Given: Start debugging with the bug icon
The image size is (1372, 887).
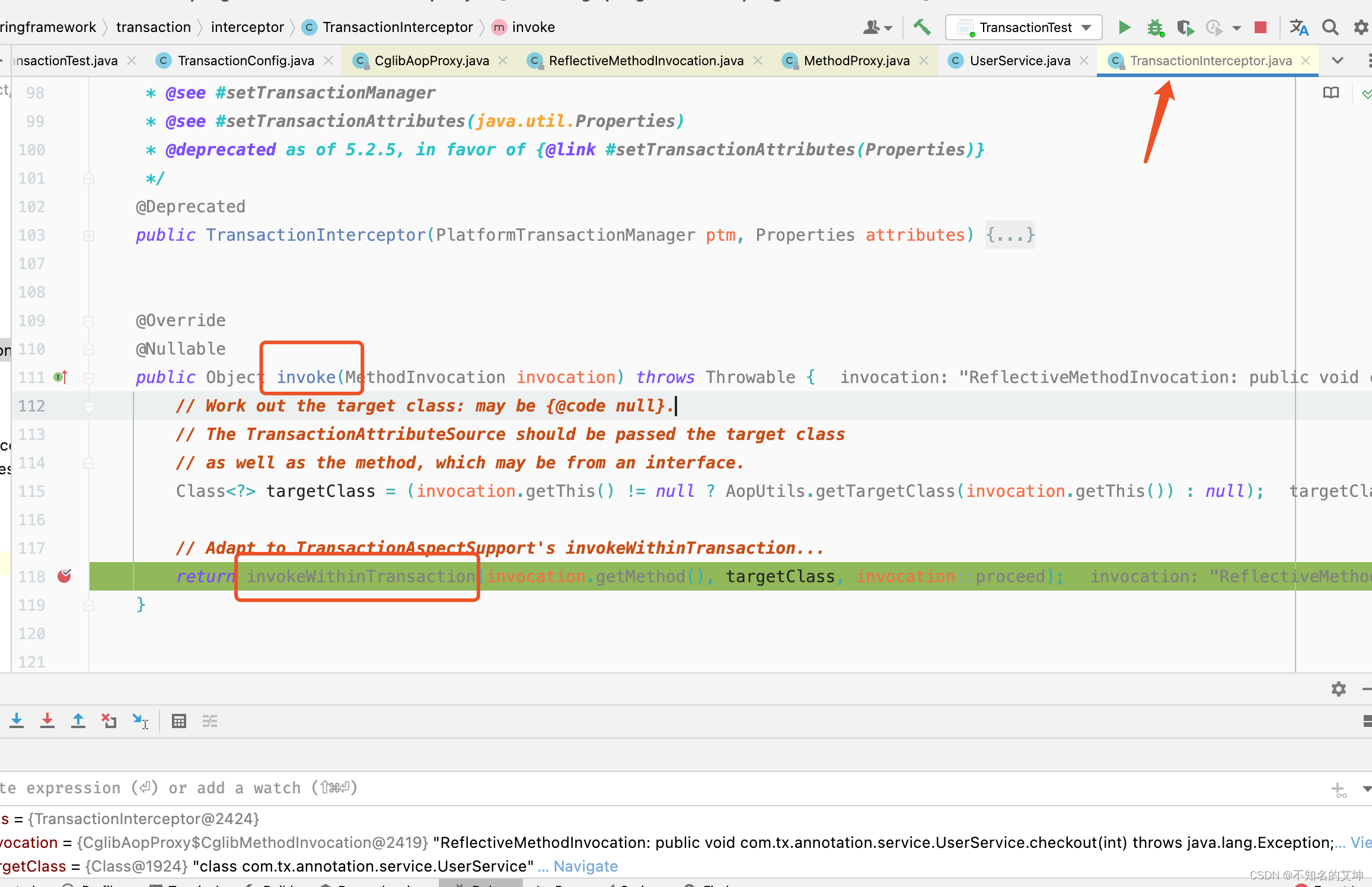Looking at the screenshot, I should (x=1155, y=27).
